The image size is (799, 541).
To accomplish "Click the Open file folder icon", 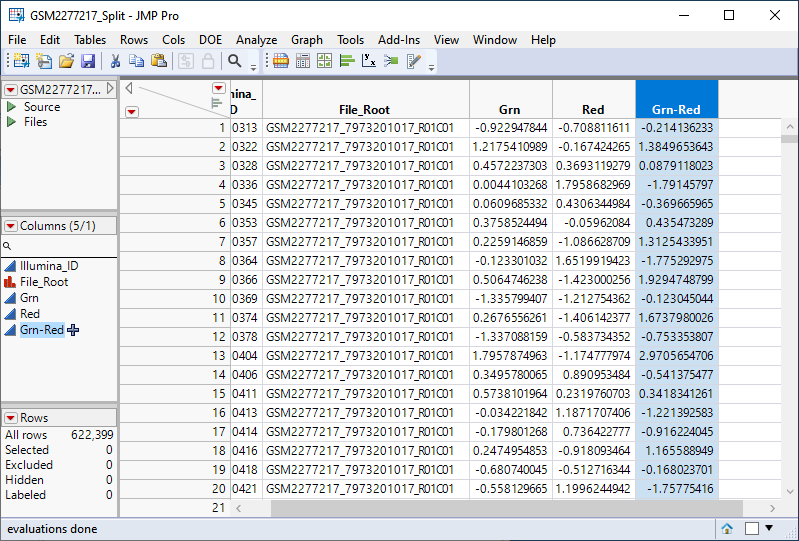I will point(66,62).
